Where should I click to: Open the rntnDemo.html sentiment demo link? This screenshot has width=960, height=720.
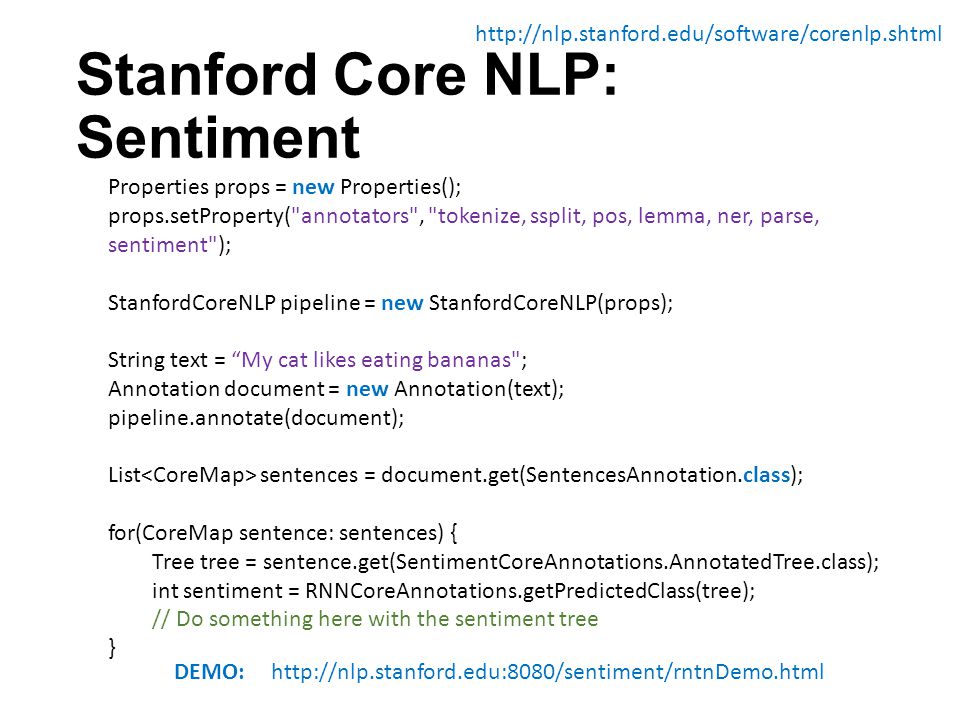tap(547, 672)
